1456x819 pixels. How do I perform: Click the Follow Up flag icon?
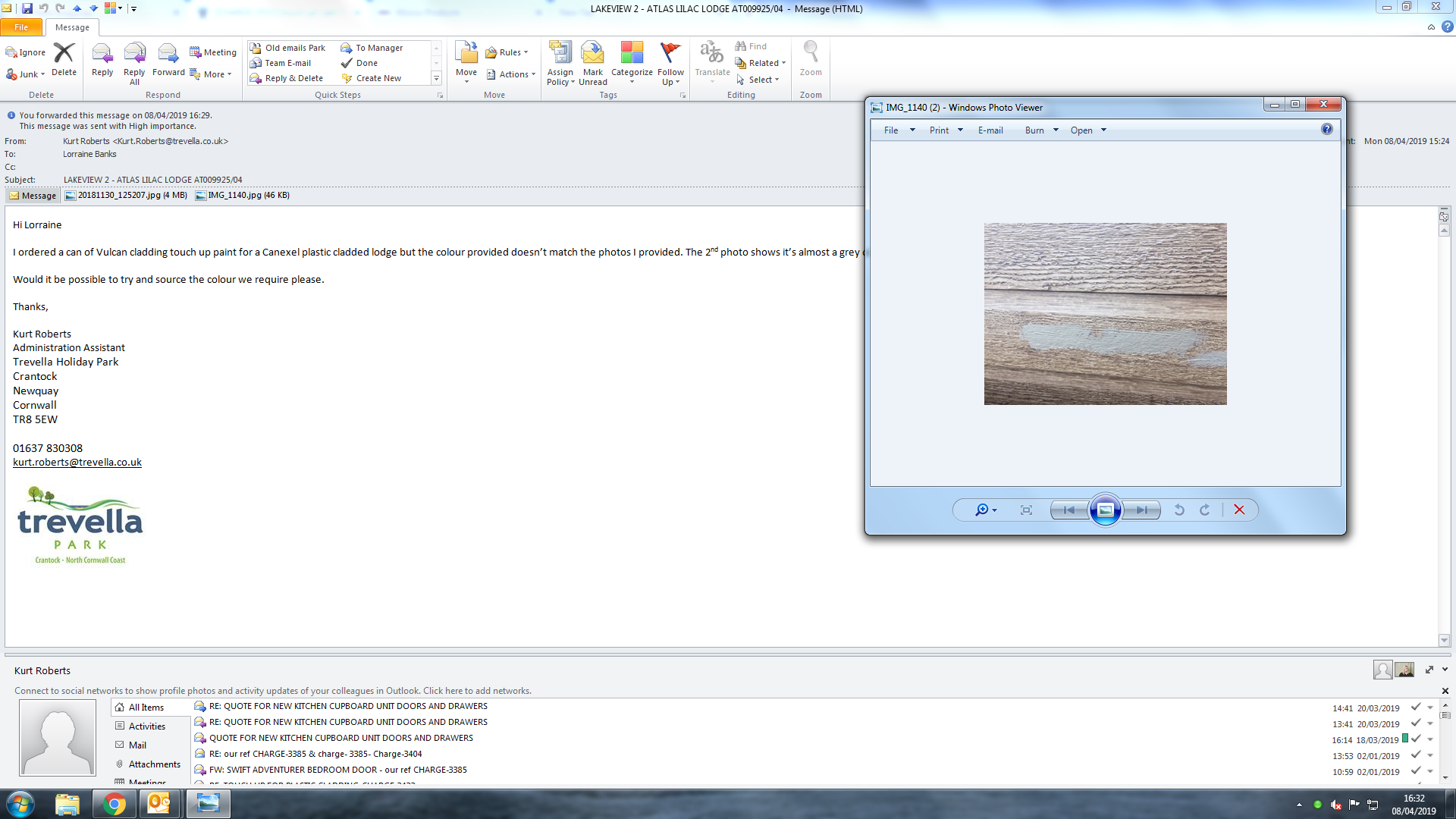tap(670, 62)
